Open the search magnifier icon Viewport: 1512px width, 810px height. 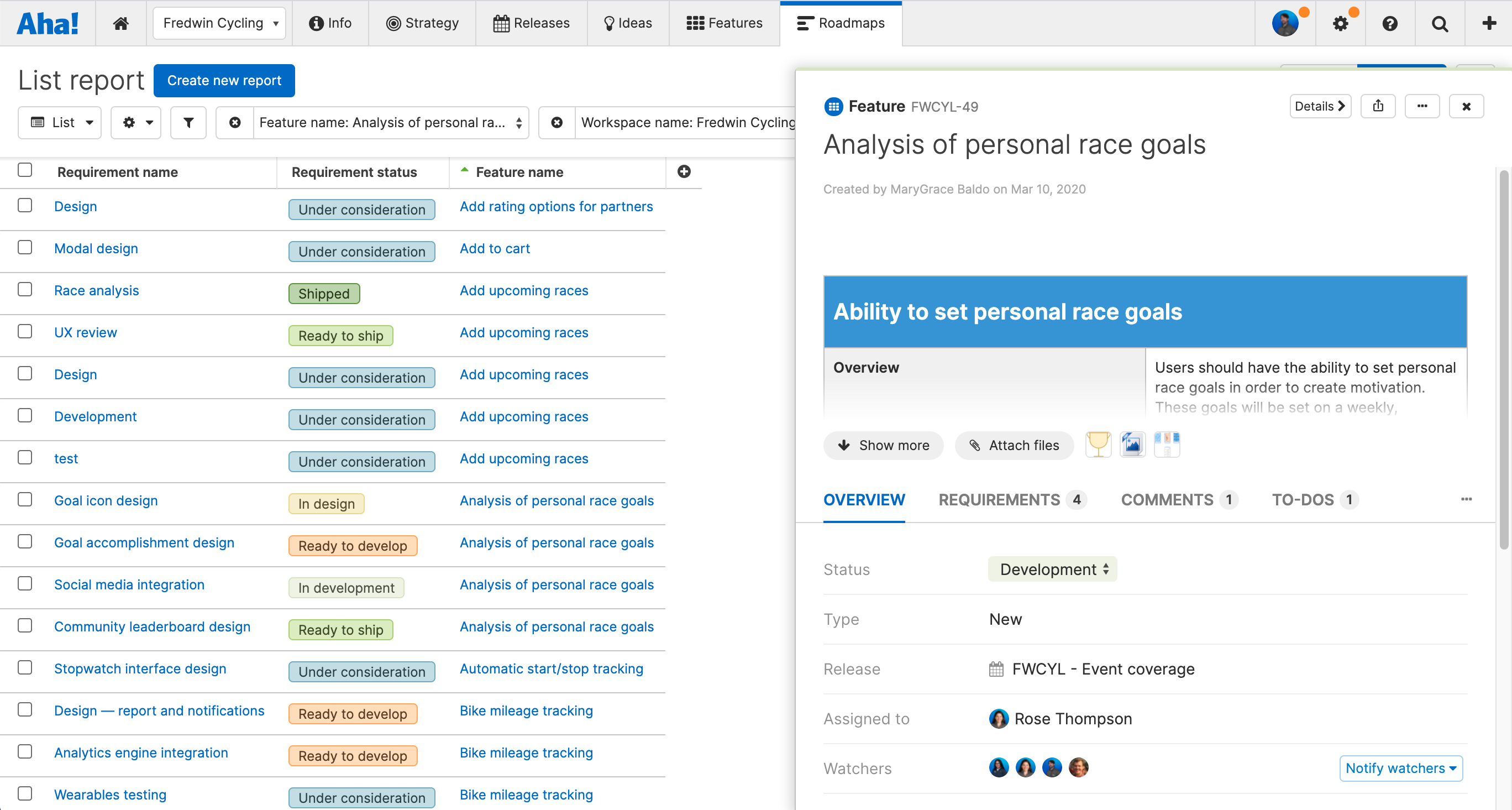point(1439,23)
